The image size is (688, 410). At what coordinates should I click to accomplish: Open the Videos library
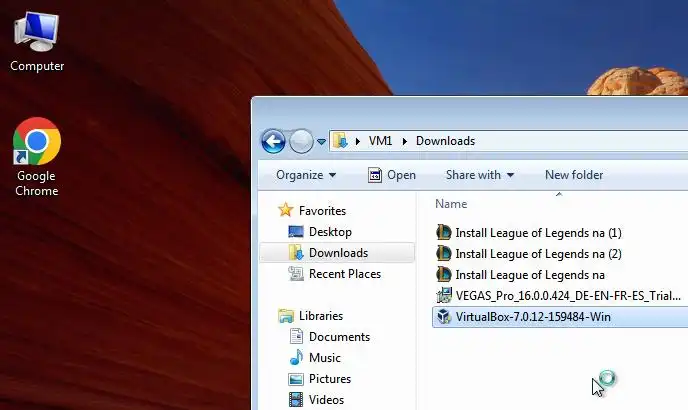[326, 400]
